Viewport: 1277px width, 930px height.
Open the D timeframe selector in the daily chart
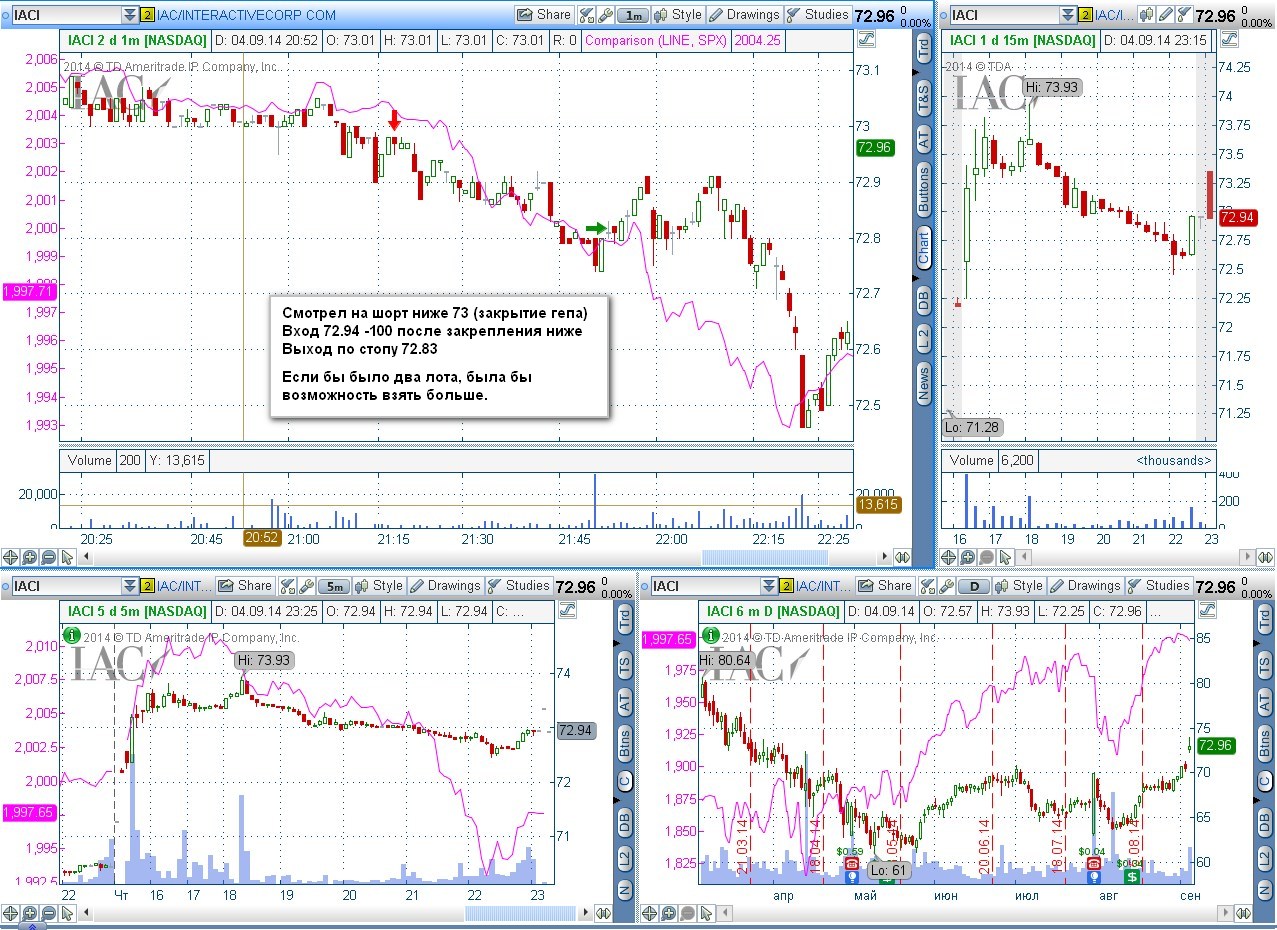[974, 586]
